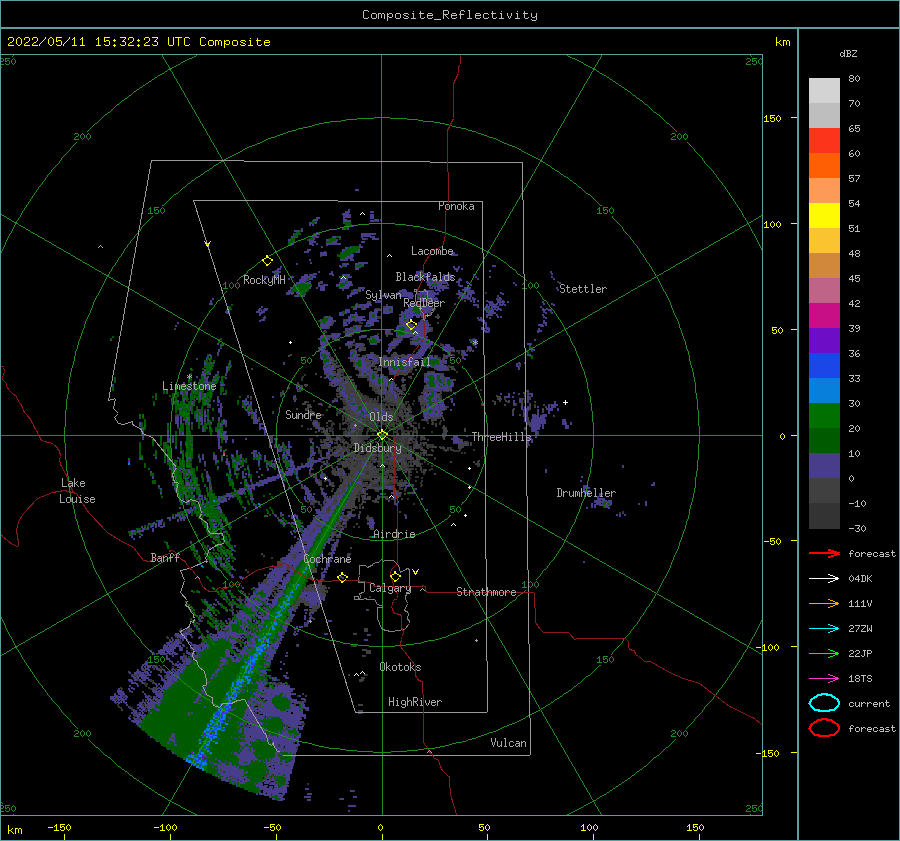Click the Ponoka label
This screenshot has height=841, width=900.
click(x=456, y=206)
